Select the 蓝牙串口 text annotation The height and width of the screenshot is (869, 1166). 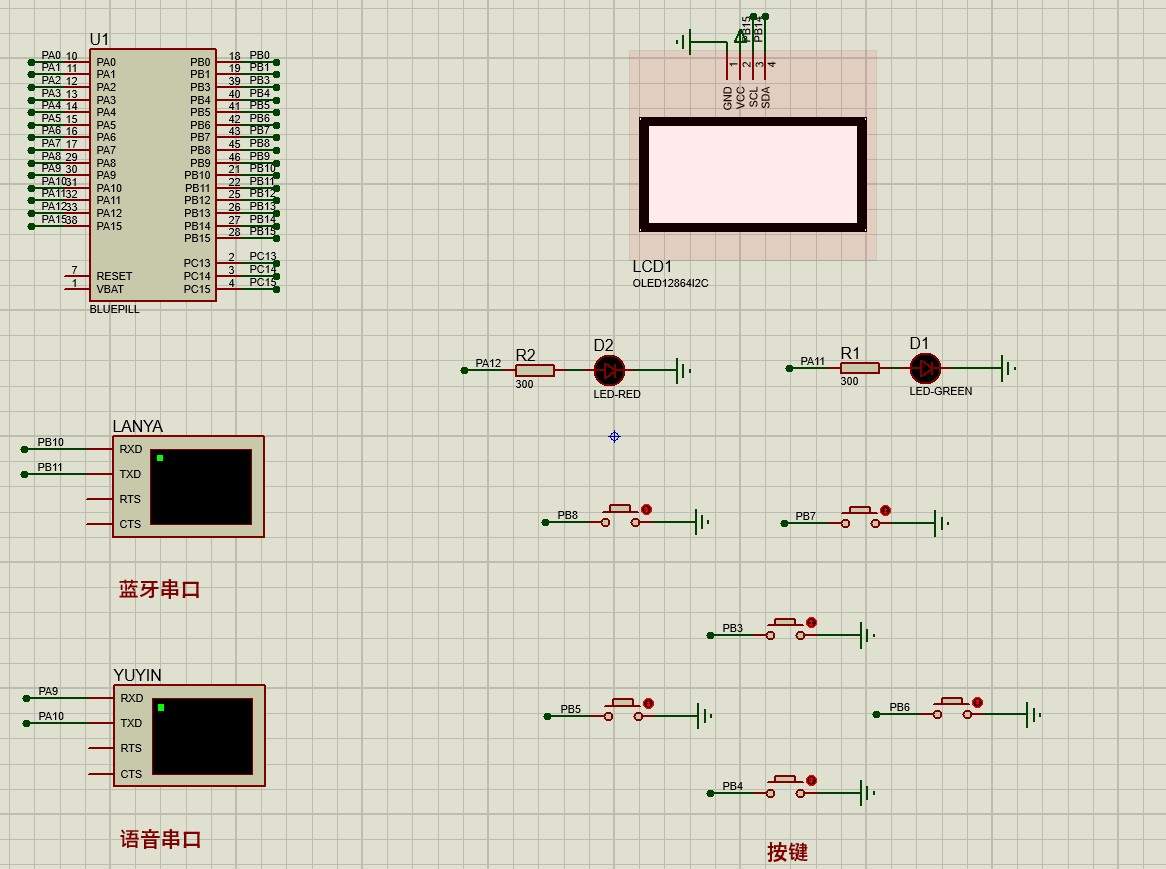coord(159,589)
